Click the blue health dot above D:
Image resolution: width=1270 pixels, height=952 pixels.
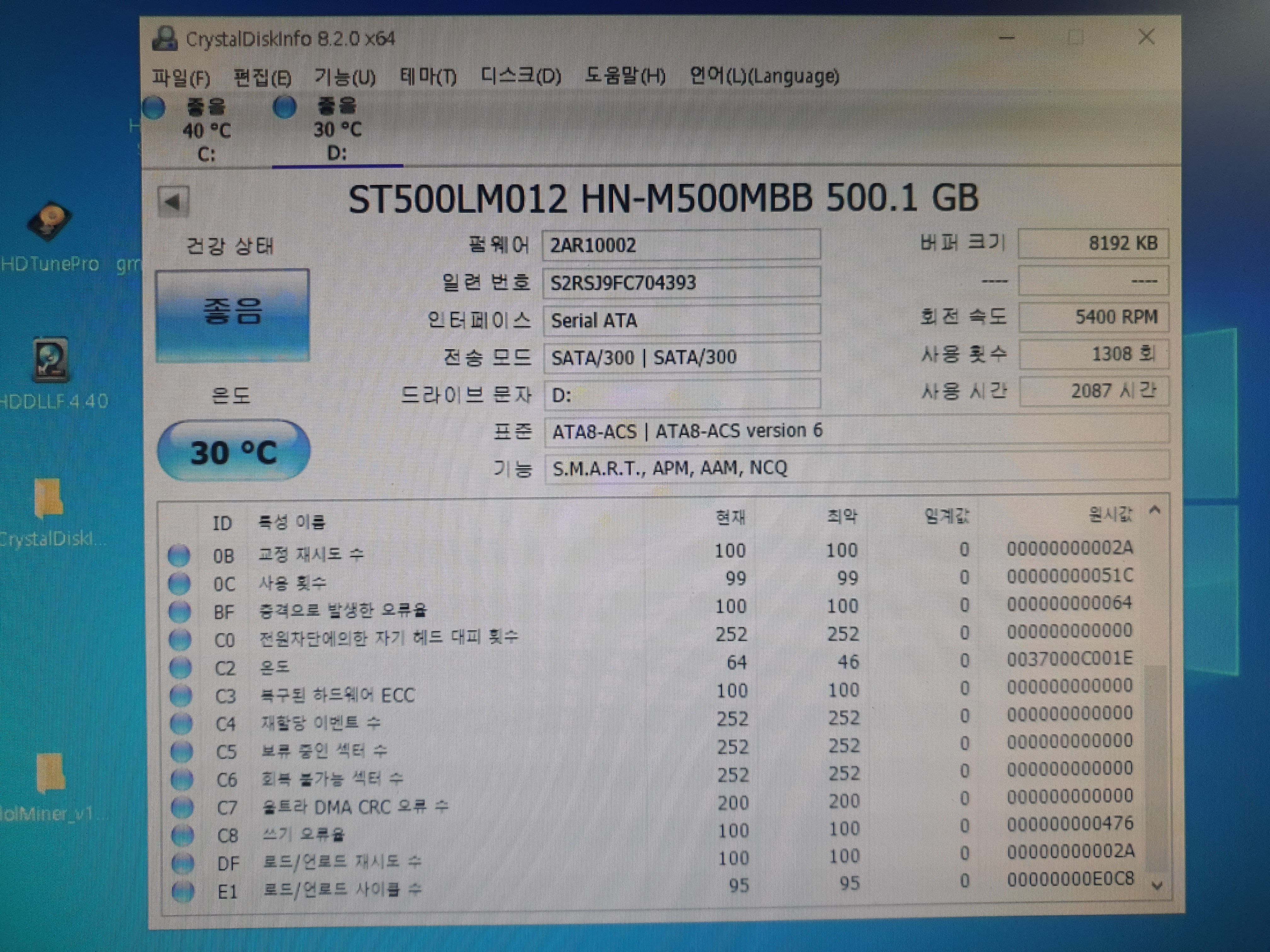(285, 106)
